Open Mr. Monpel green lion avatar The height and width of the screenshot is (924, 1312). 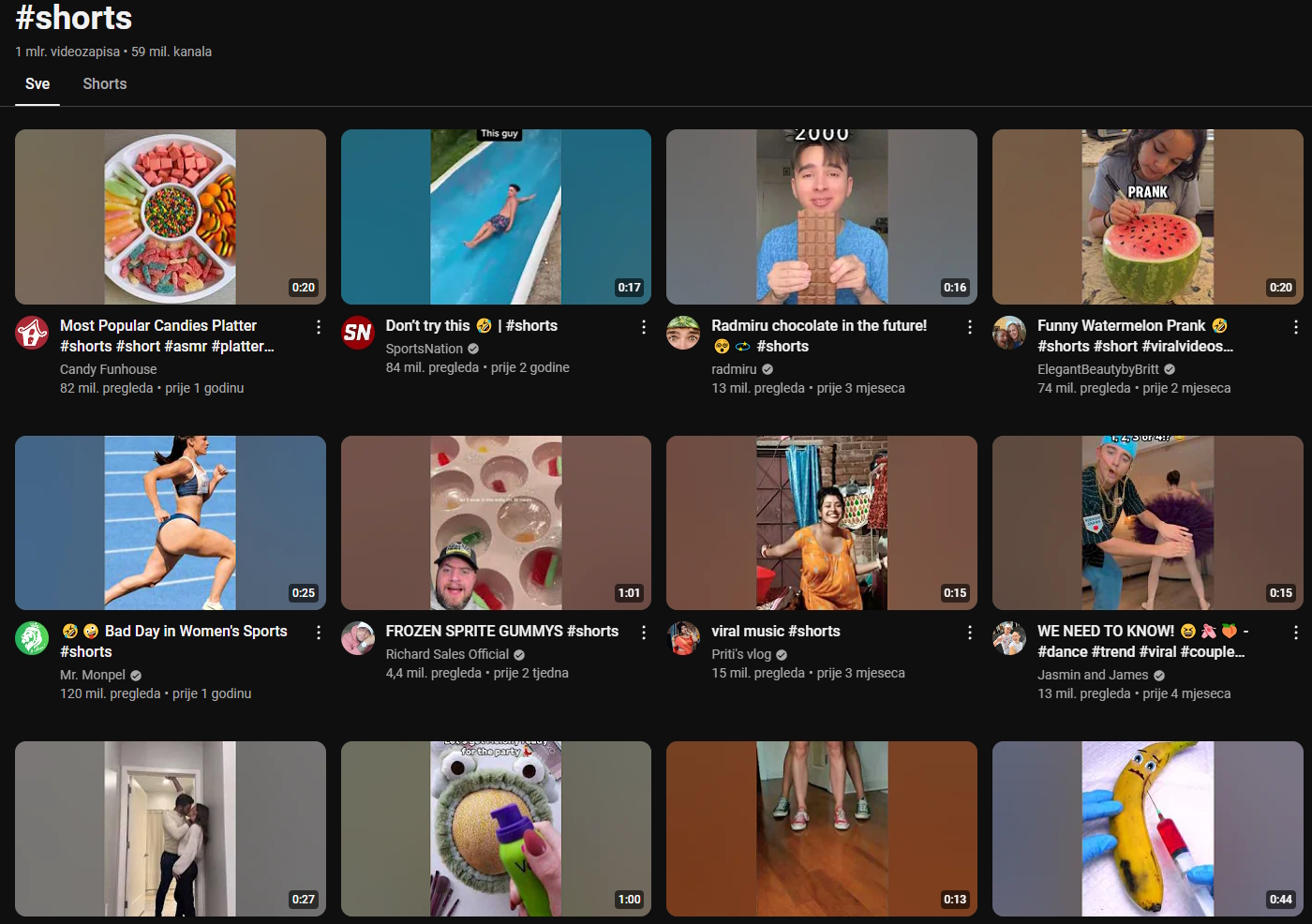[x=32, y=638]
